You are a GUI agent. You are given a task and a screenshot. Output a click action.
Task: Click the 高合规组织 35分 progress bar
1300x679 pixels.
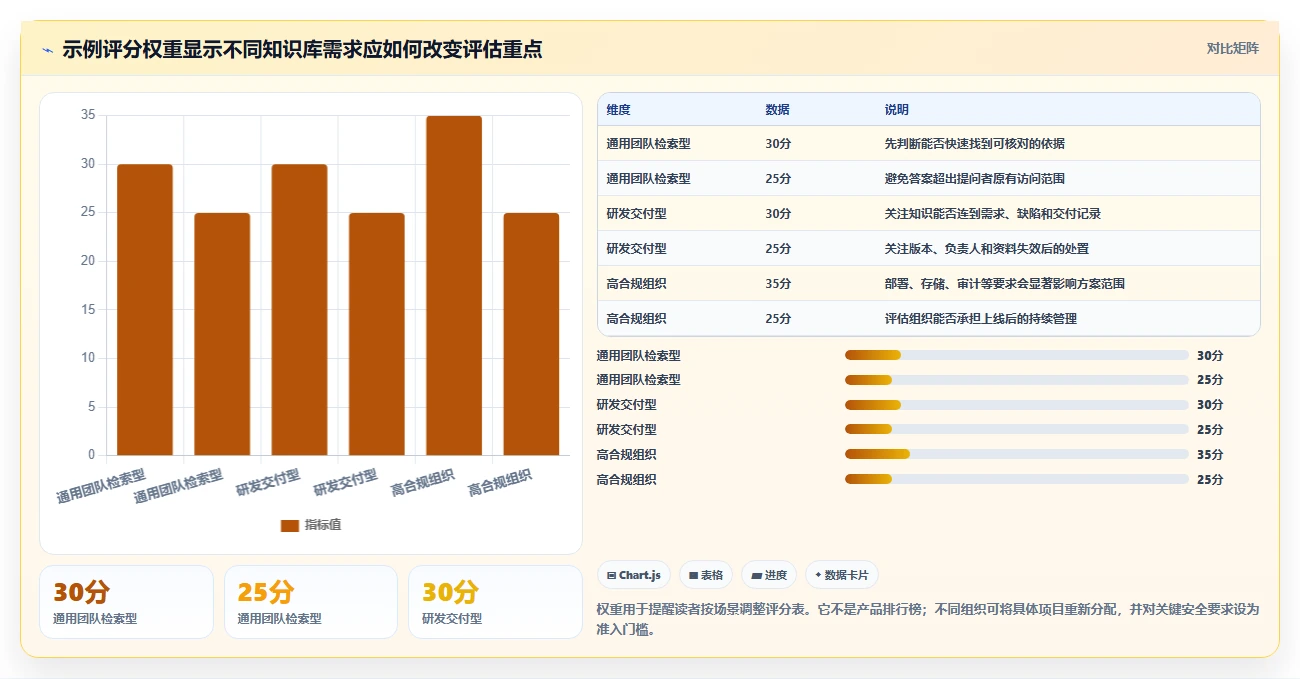pyautogui.click(x=1016, y=455)
